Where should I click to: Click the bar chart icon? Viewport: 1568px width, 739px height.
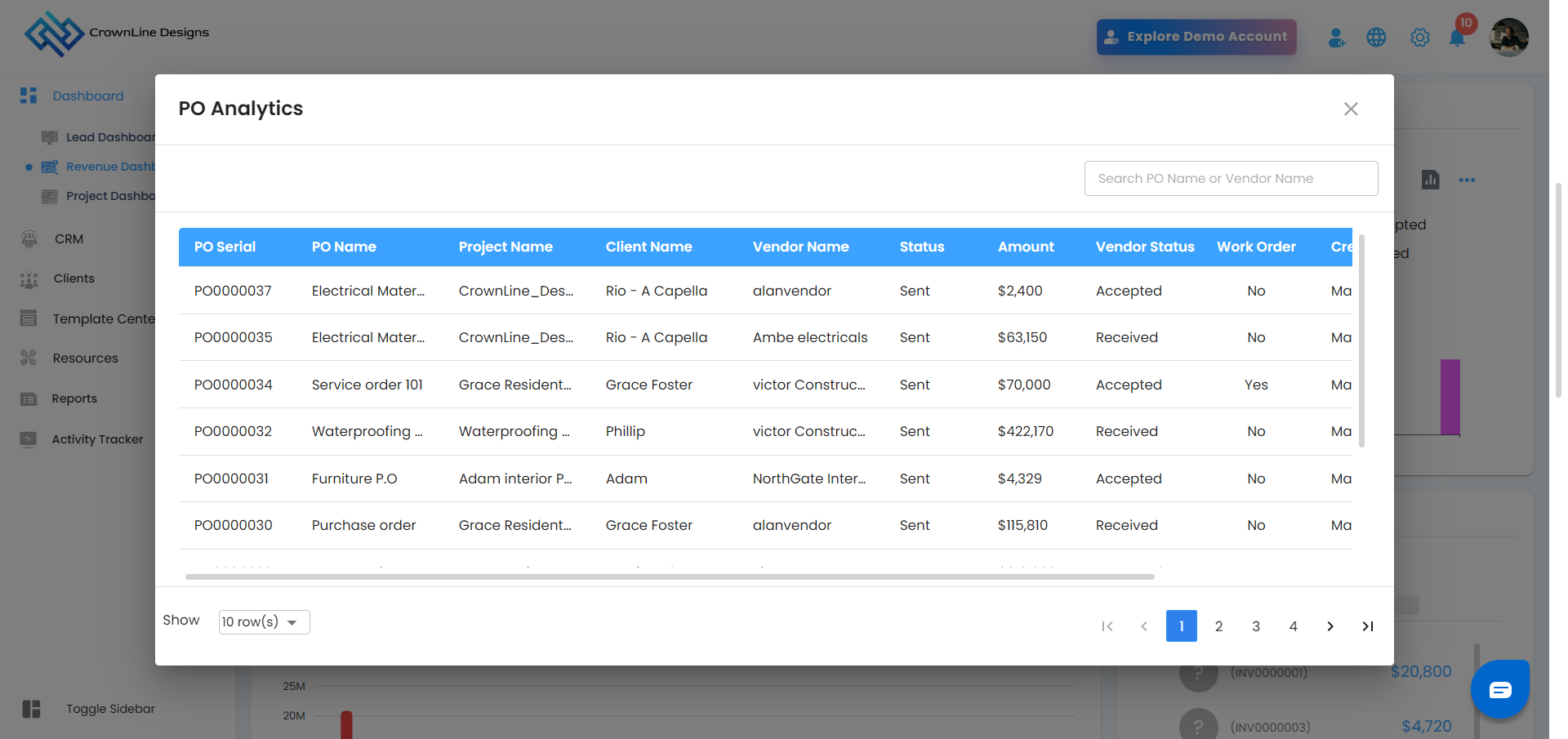[1430, 180]
